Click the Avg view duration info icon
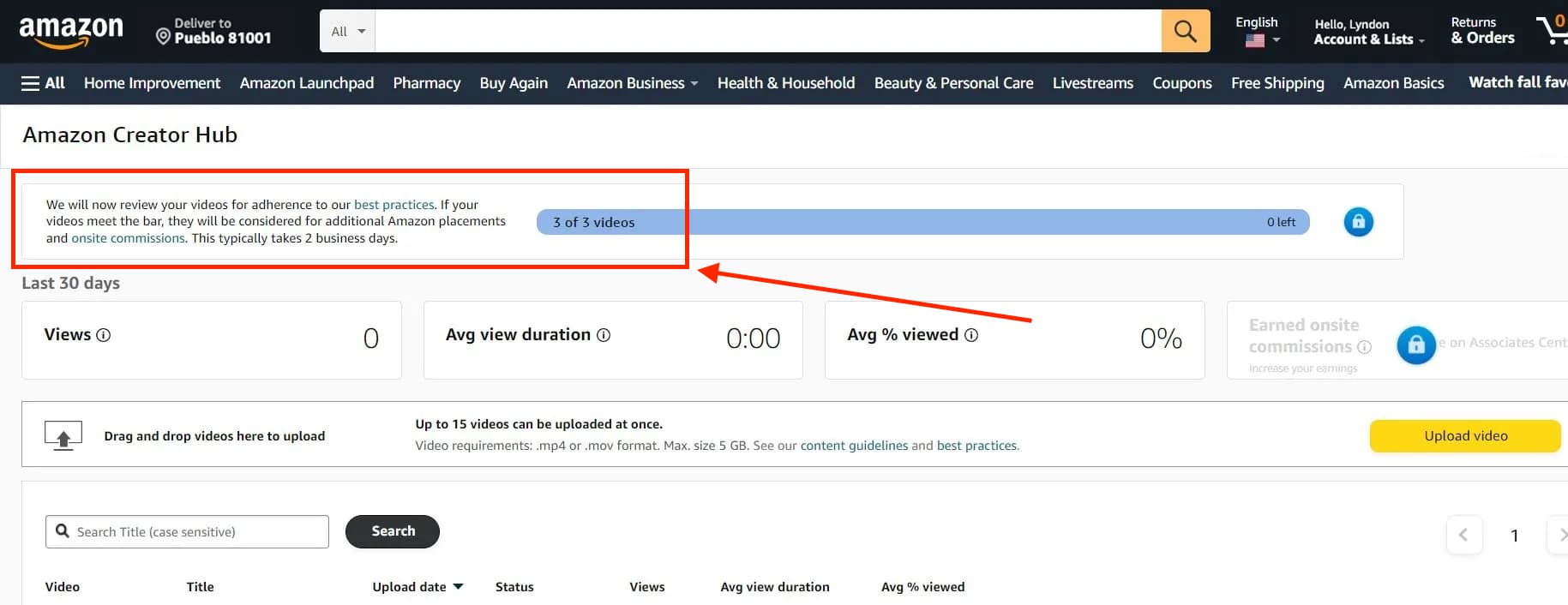1568x605 pixels. 604,335
